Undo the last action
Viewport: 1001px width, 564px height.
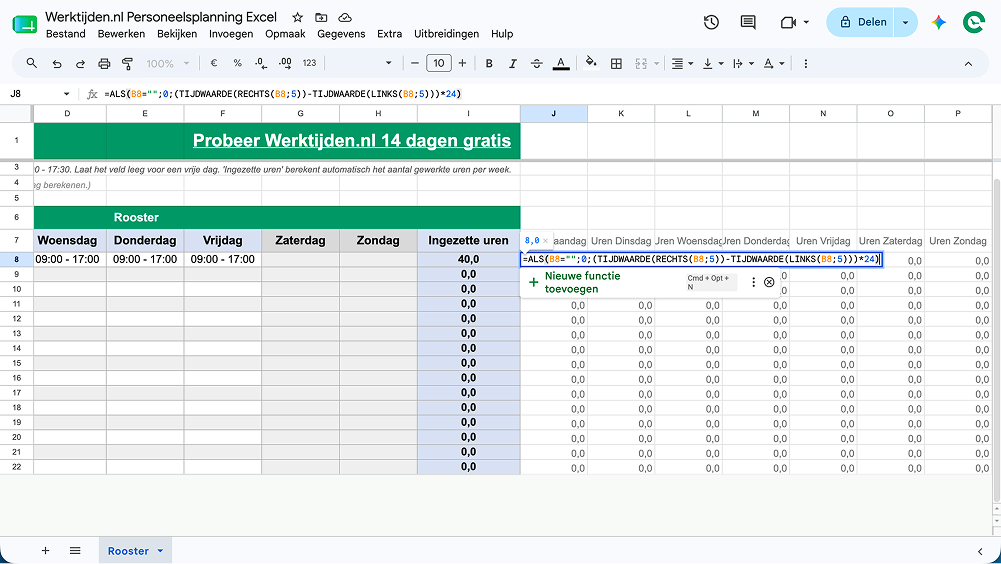pos(57,63)
